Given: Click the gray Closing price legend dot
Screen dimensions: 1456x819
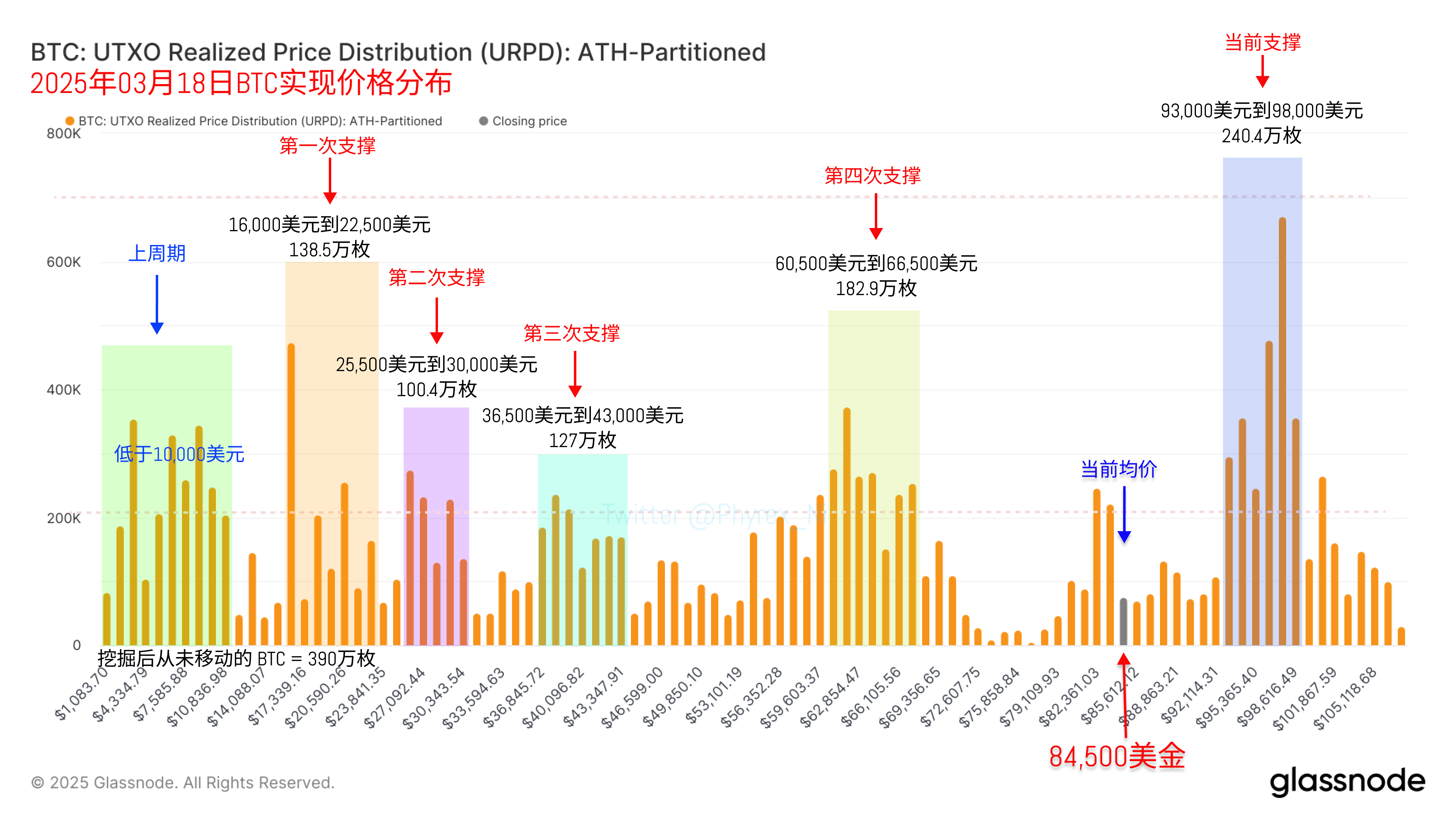Looking at the screenshot, I should click(483, 121).
